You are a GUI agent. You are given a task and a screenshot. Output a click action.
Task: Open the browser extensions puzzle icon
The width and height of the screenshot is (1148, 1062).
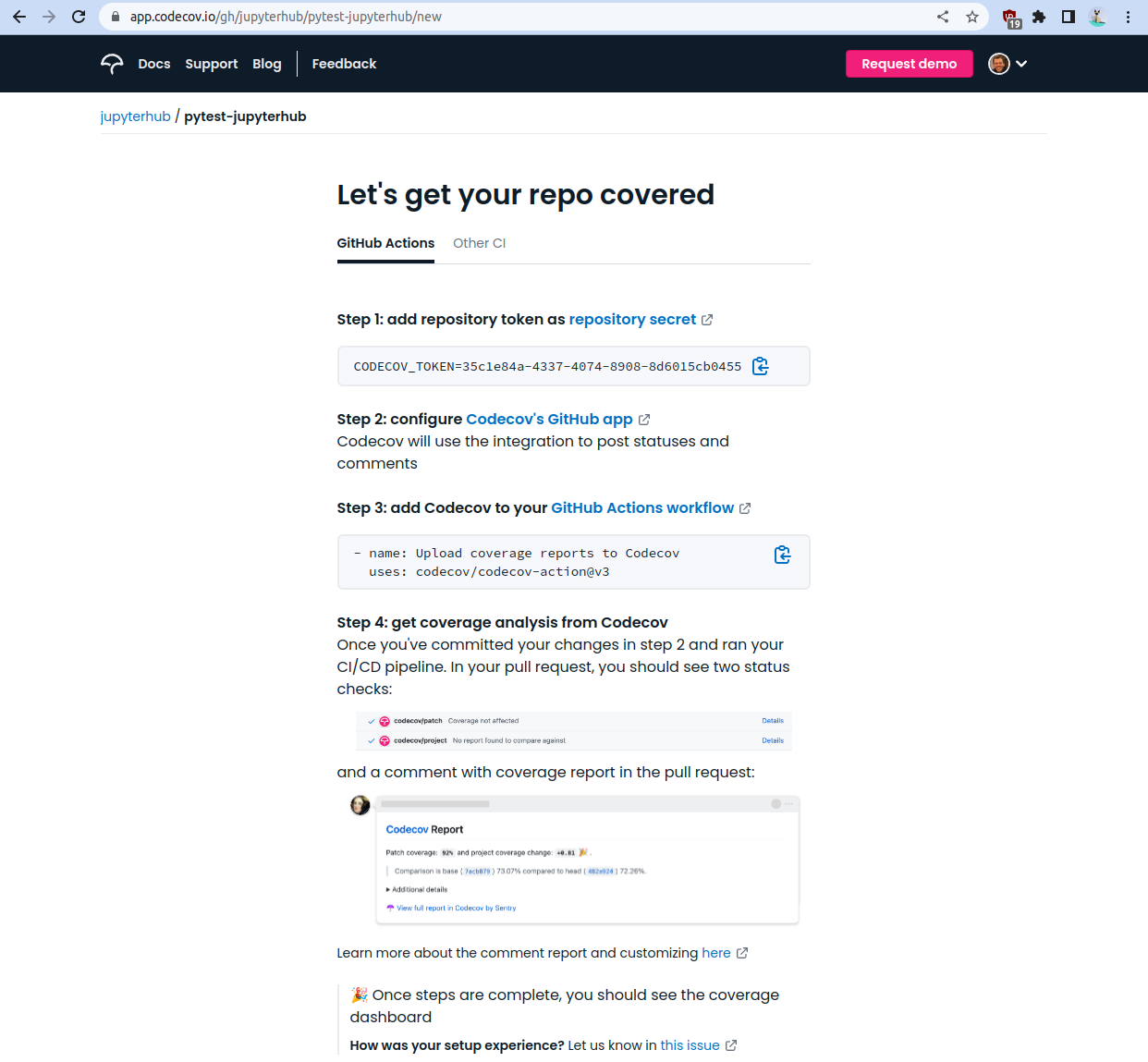(x=1039, y=16)
